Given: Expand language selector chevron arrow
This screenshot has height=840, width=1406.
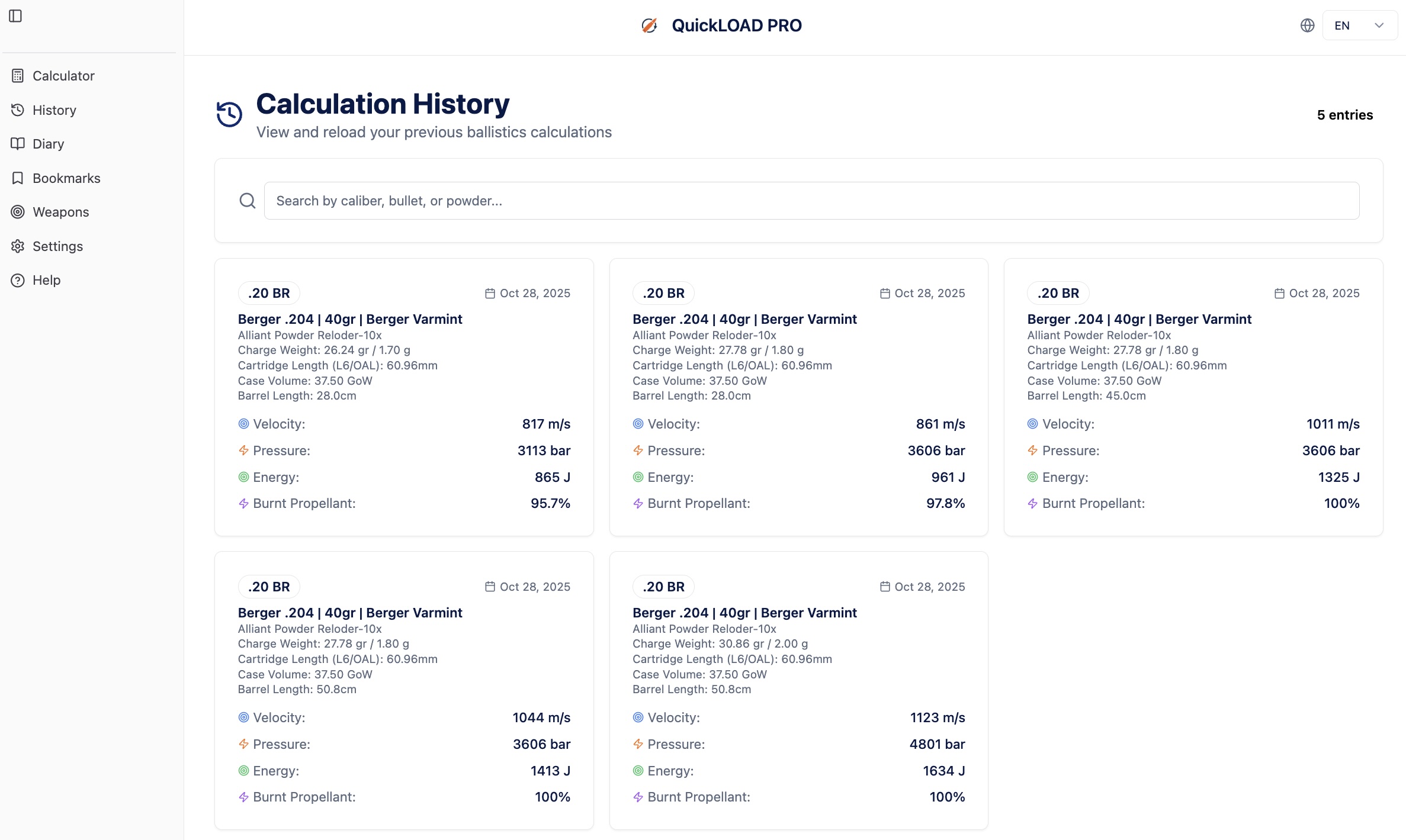Looking at the screenshot, I should click(1379, 25).
